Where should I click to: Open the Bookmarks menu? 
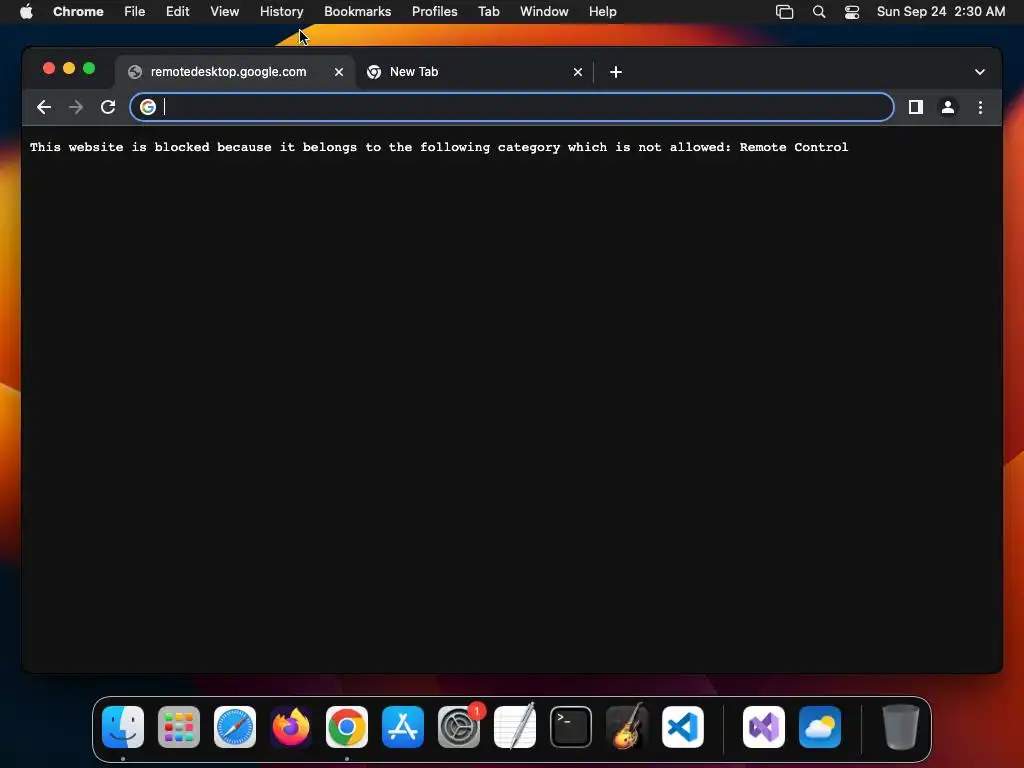point(357,12)
